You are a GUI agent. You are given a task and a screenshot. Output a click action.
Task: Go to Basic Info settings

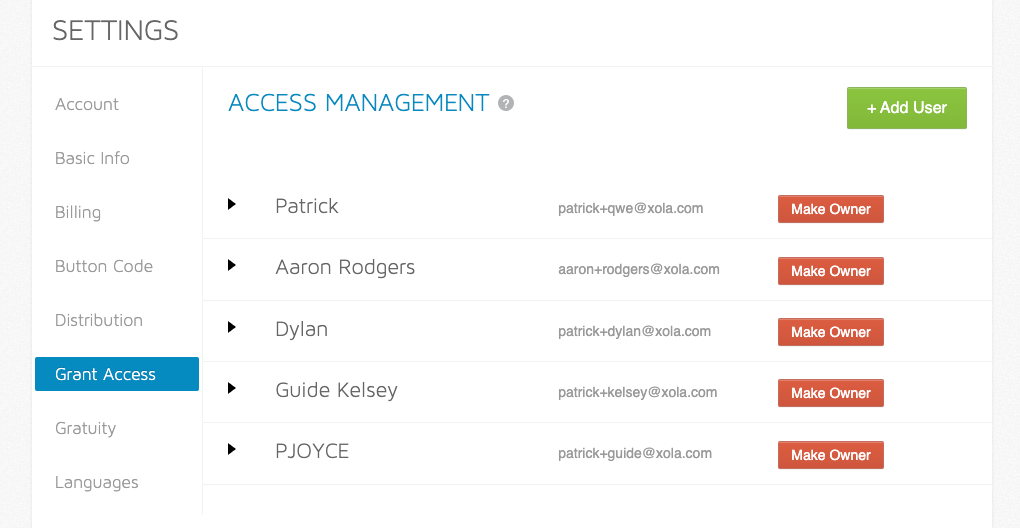[92, 158]
